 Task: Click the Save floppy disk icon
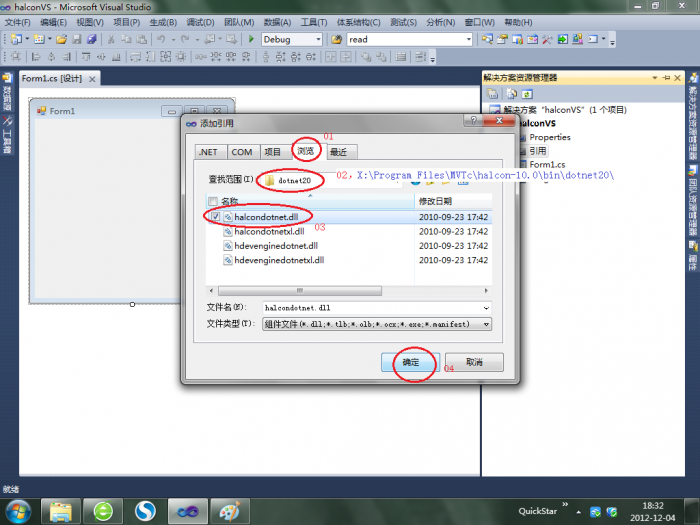pyautogui.click(x=77, y=39)
